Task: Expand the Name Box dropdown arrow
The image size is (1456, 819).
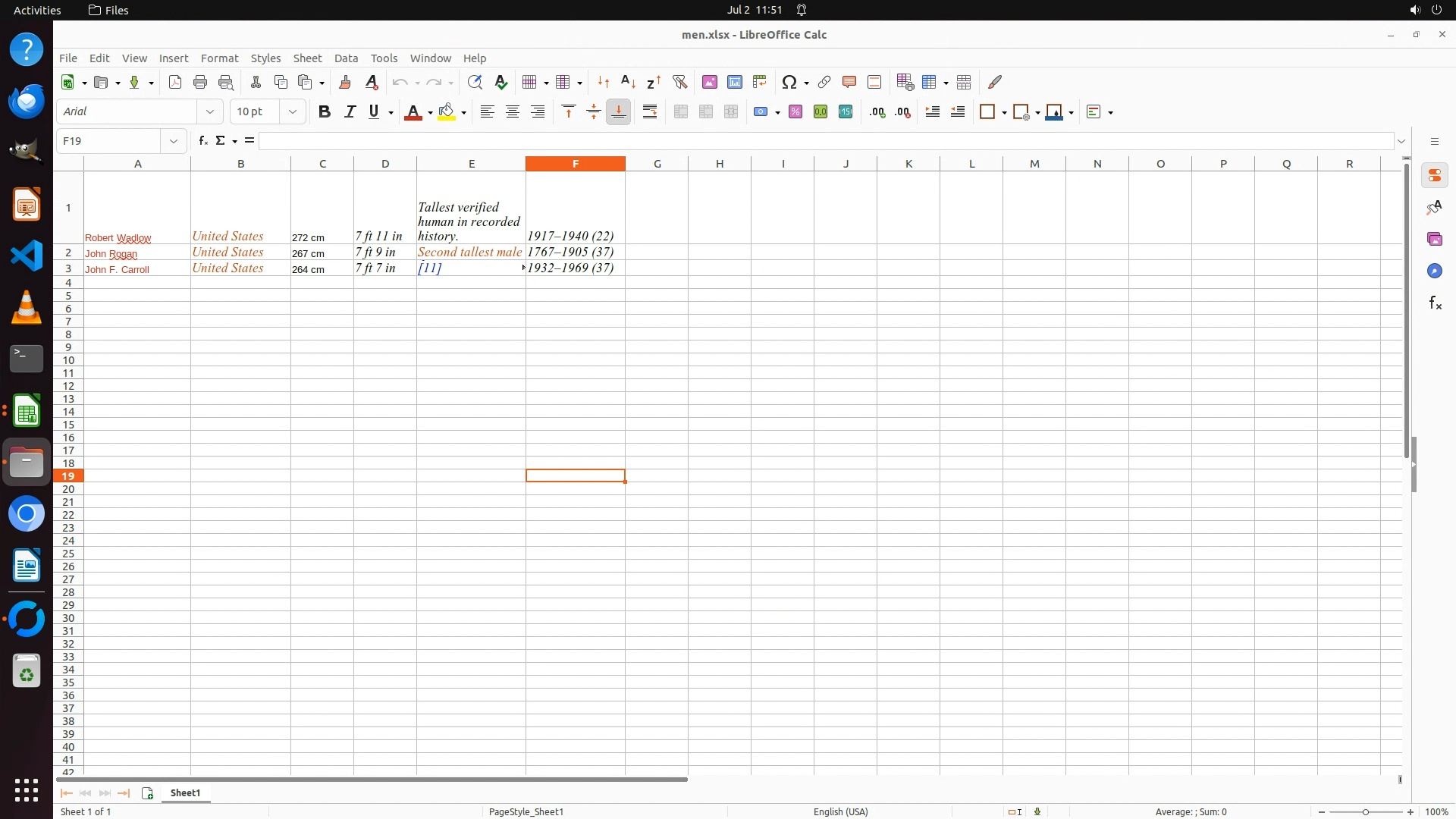Action: 174,141
